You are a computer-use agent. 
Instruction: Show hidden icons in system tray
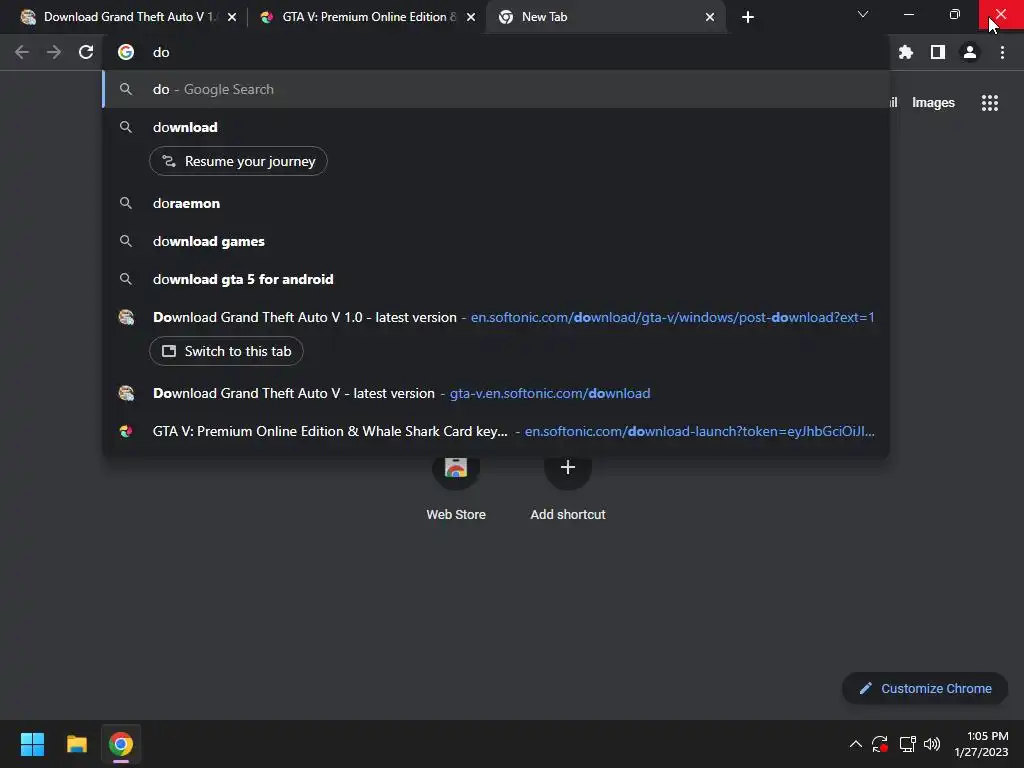(x=856, y=744)
